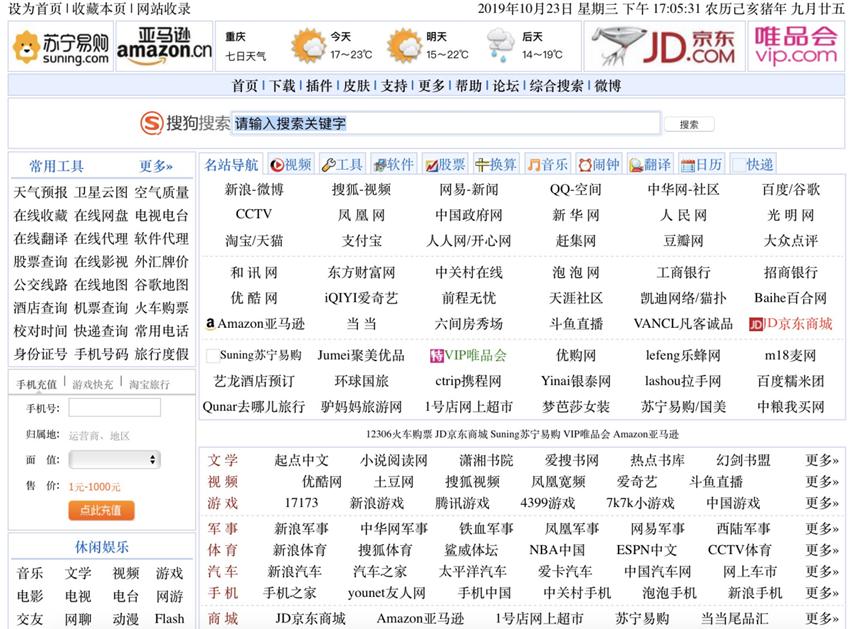This screenshot has height=629, width=864.
Task: Open the 汽车之家 auto link
Action: point(380,571)
